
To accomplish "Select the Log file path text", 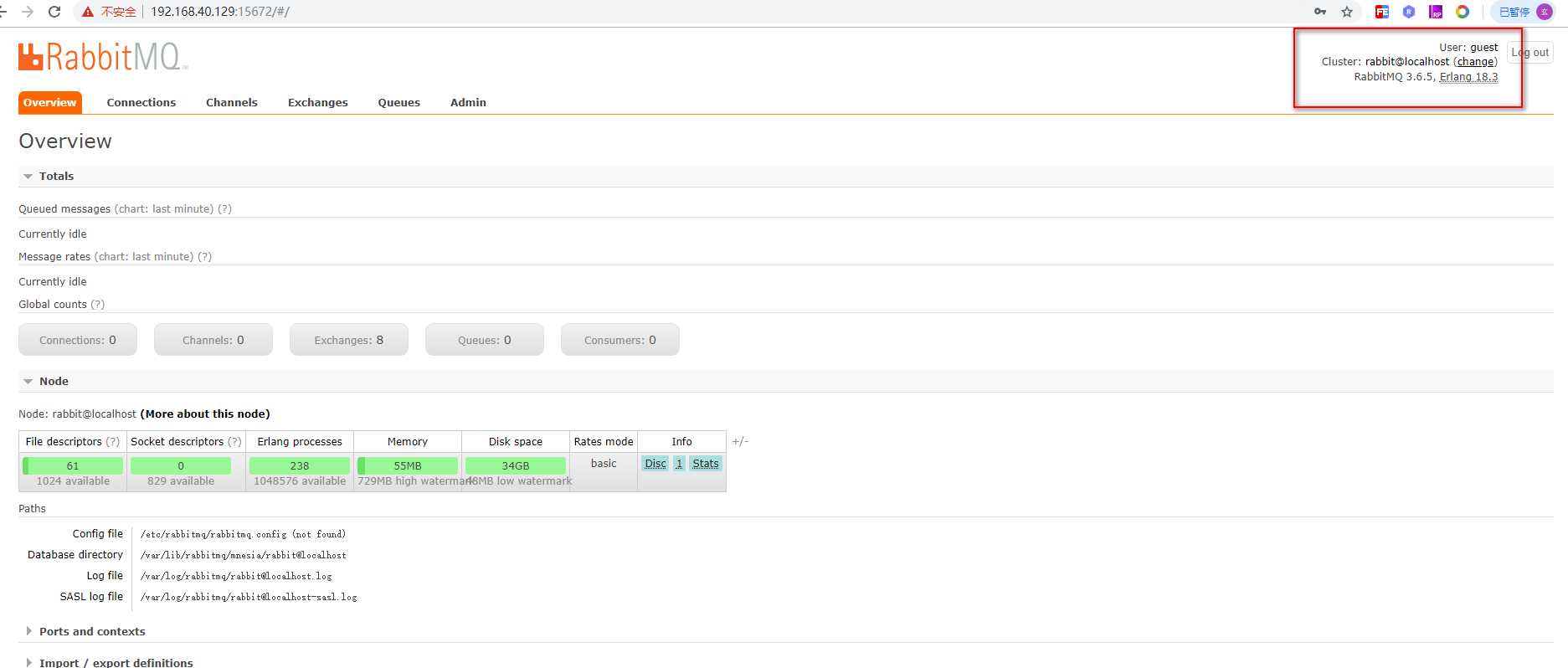I will [236, 576].
